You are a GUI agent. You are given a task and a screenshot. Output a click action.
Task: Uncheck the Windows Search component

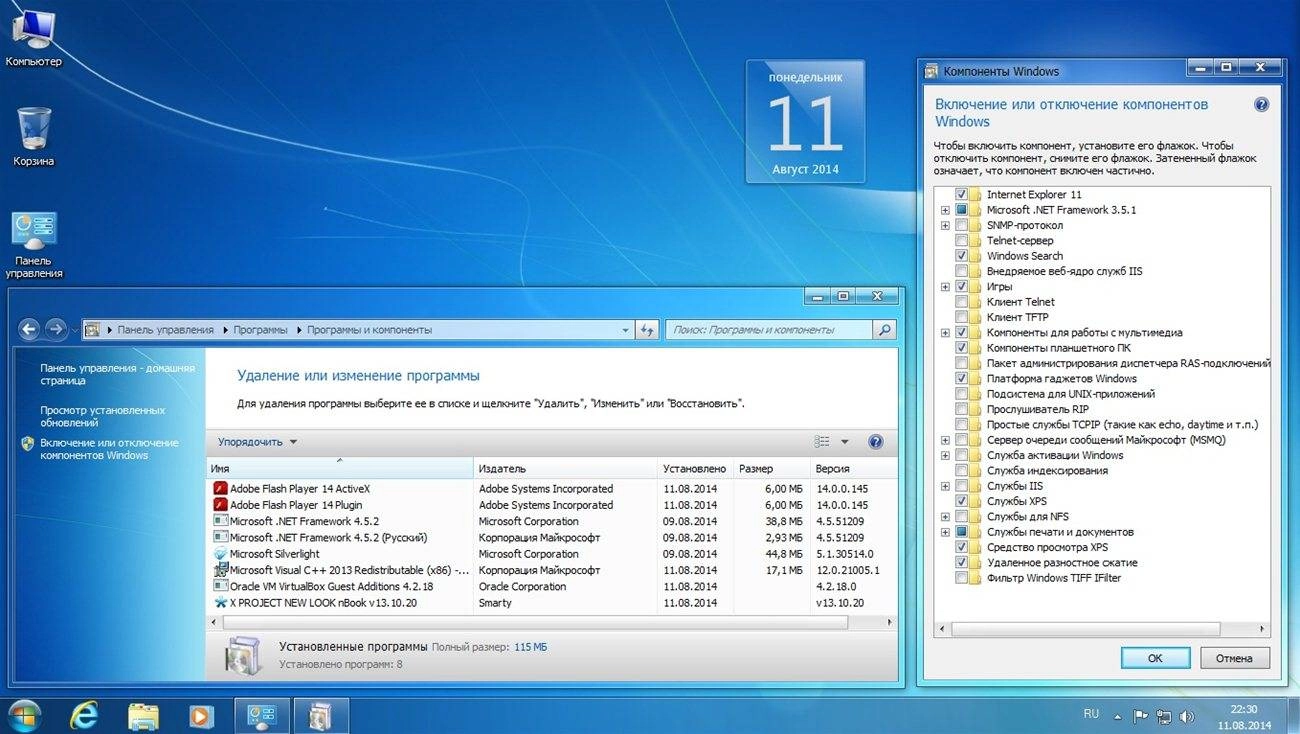[x=963, y=255]
